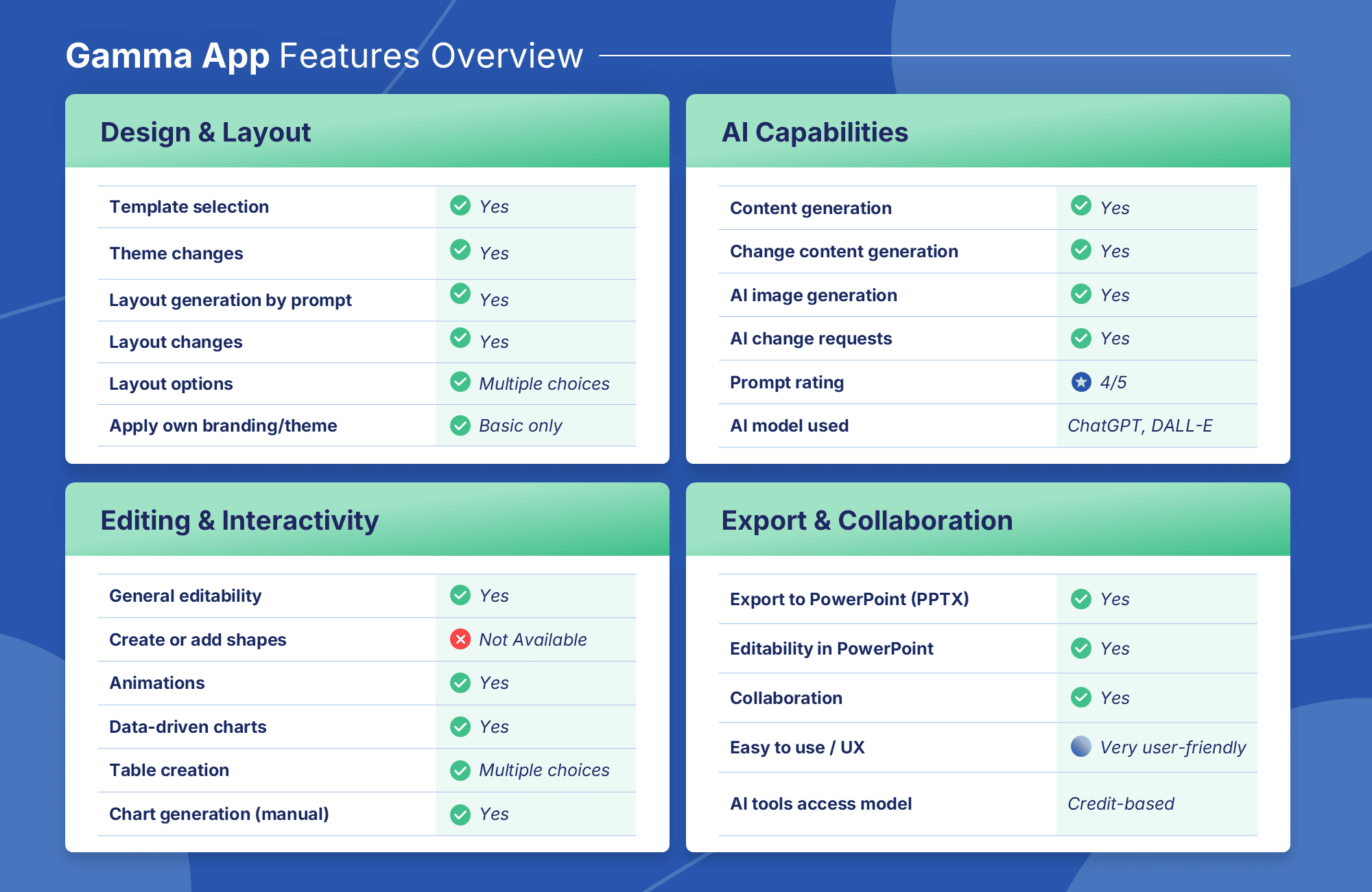Select the AI Capabilities section heading
The image size is (1372, 892).
point(815,132)
